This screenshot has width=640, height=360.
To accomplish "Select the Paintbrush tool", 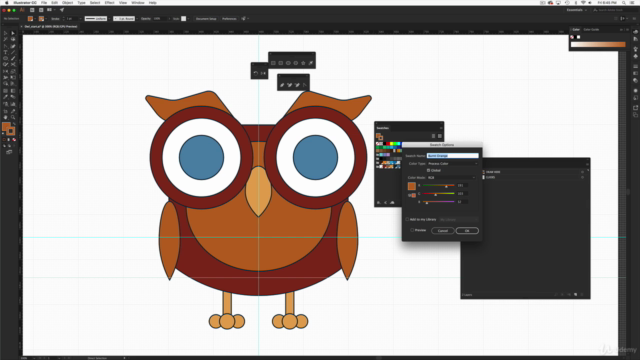I will coord(13,58).
